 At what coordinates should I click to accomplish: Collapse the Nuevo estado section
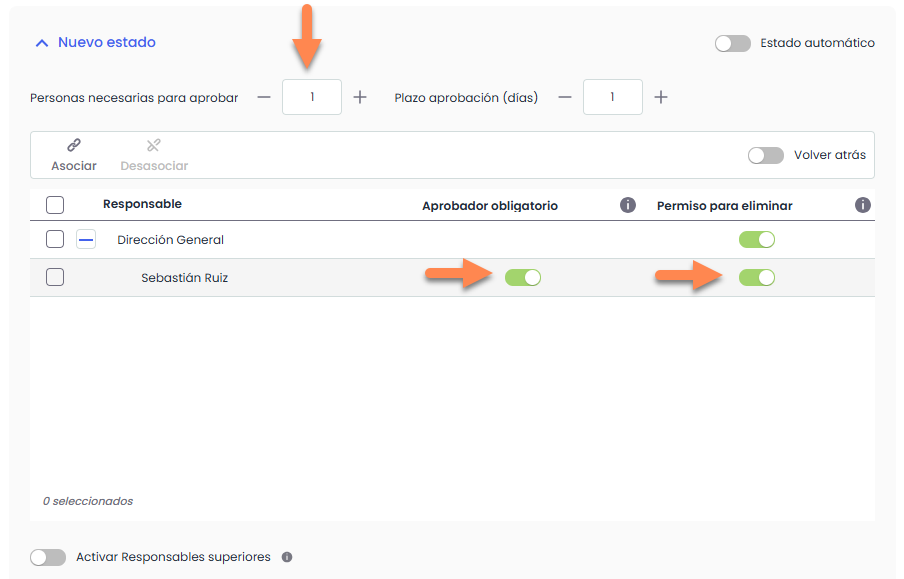(x=42, y=43)
